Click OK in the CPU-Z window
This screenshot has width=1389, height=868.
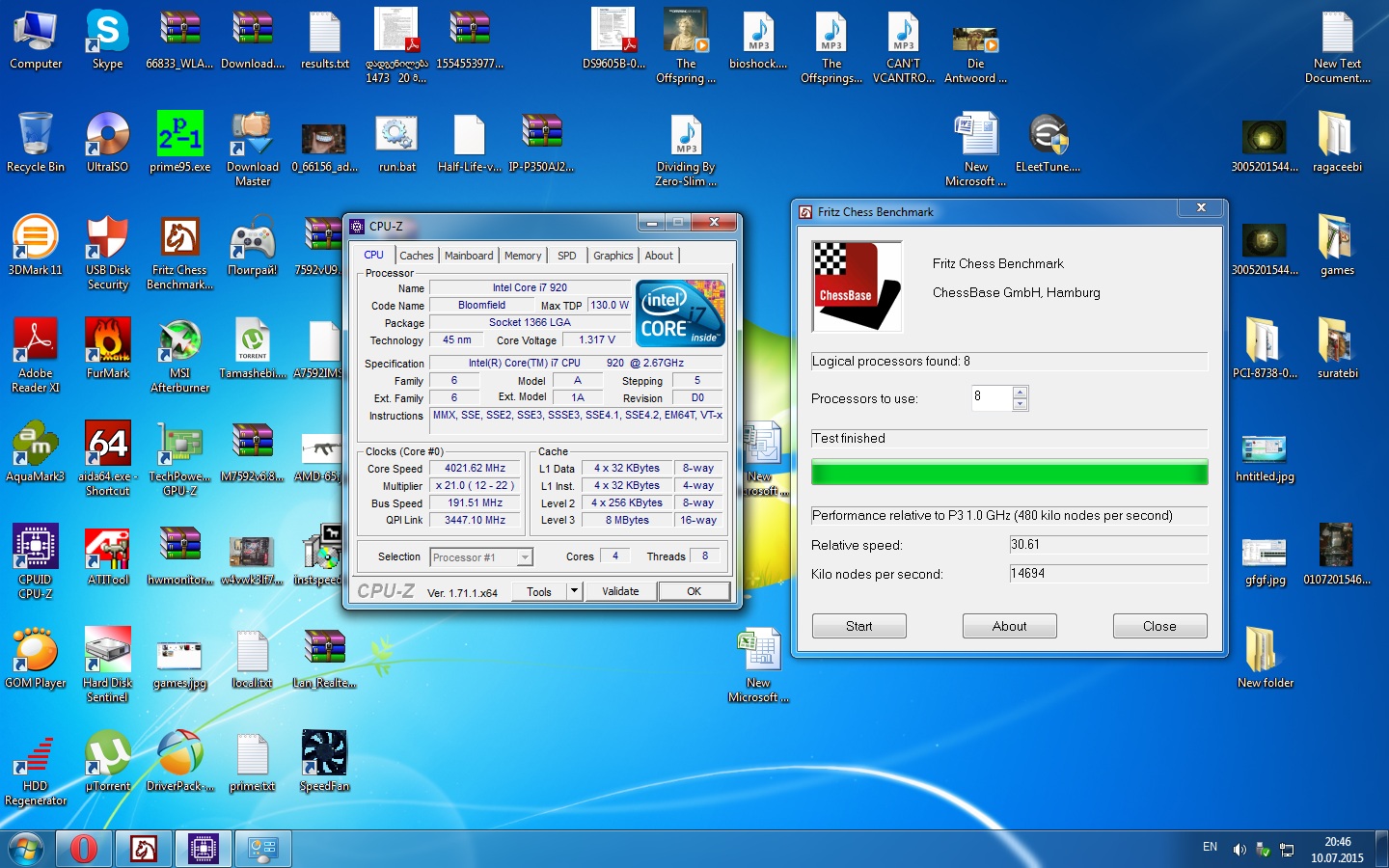point(694,591)
